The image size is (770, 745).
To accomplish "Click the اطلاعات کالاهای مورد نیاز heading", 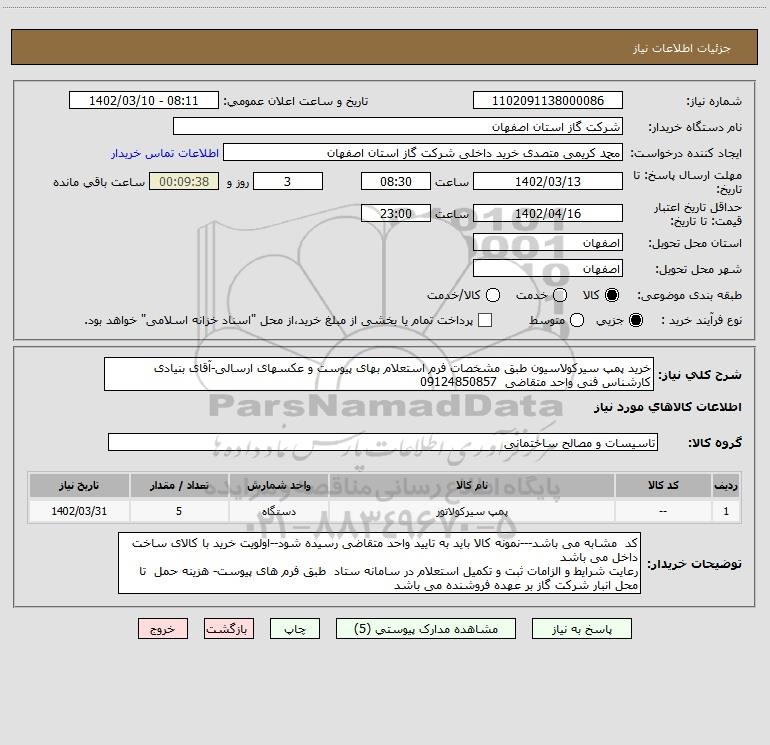I will click(667, 407).
